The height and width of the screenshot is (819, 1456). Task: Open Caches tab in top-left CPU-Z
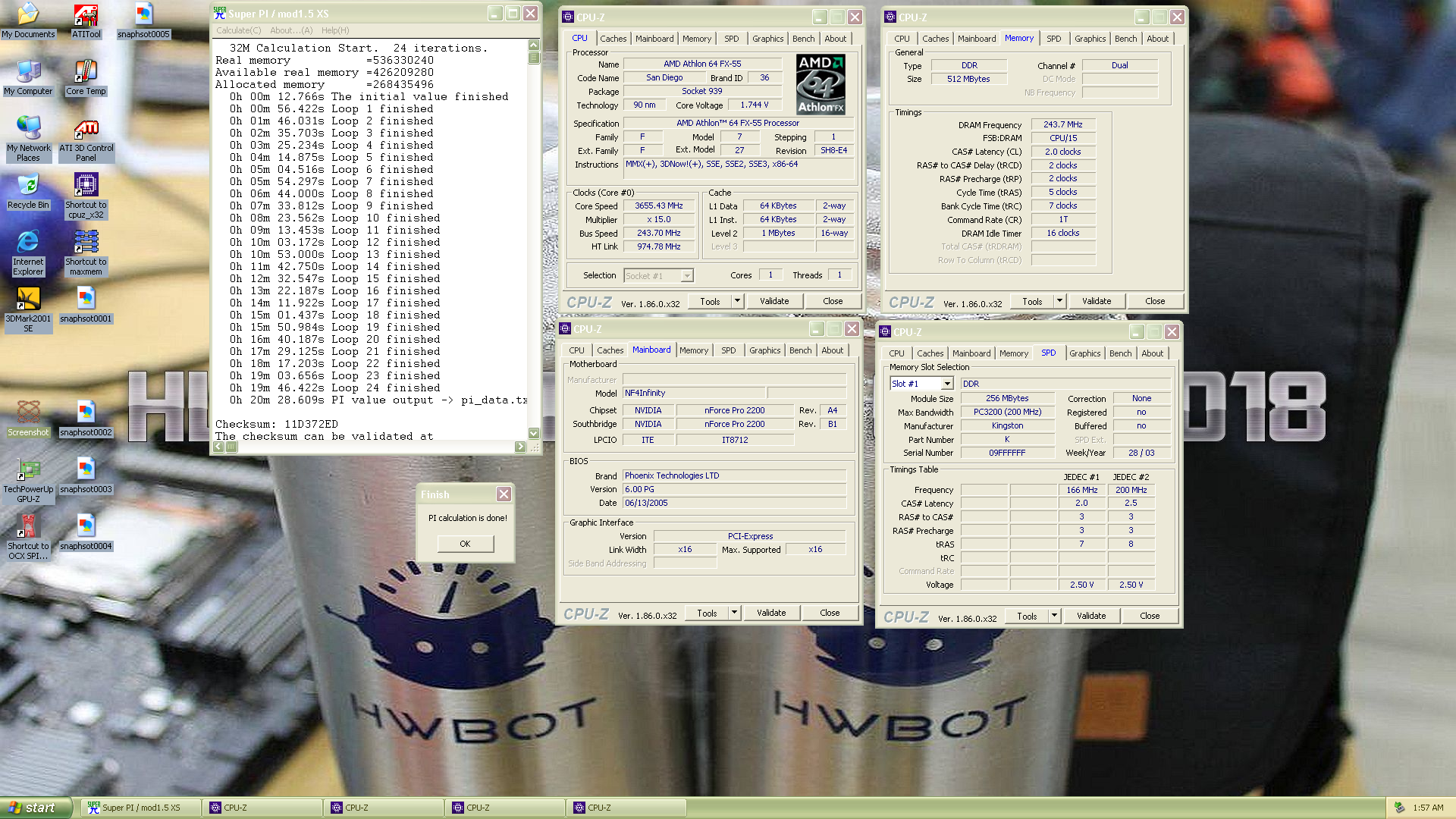coord(613,39)
